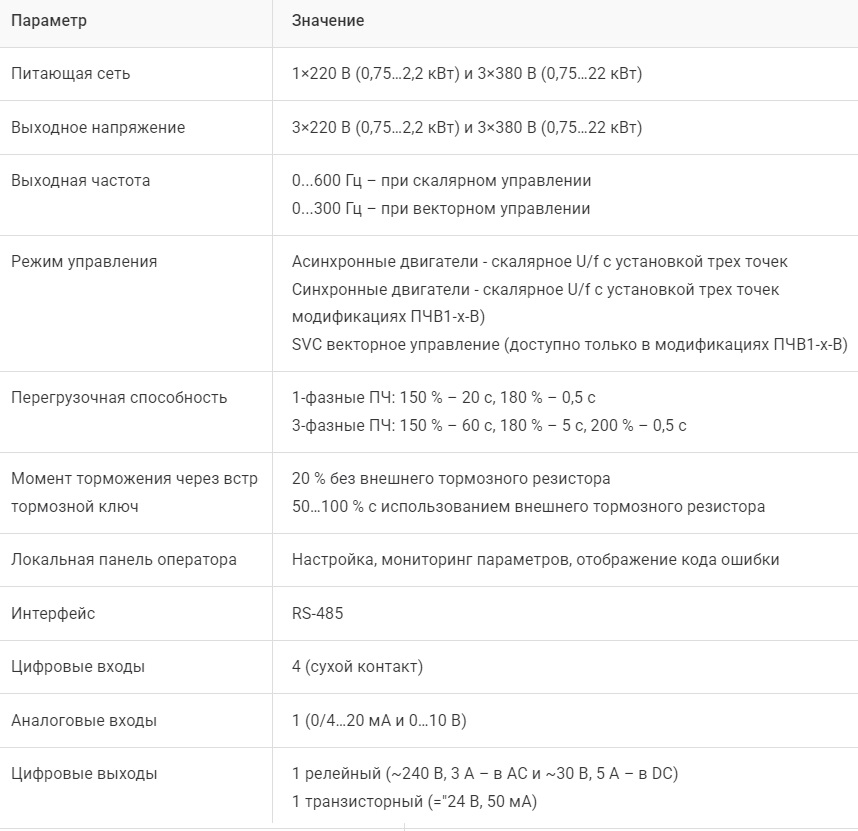The image size is (858, 831).
Task: Click the "3-фазные ПЧ" overload value line
Action: [x=489, y=426]
